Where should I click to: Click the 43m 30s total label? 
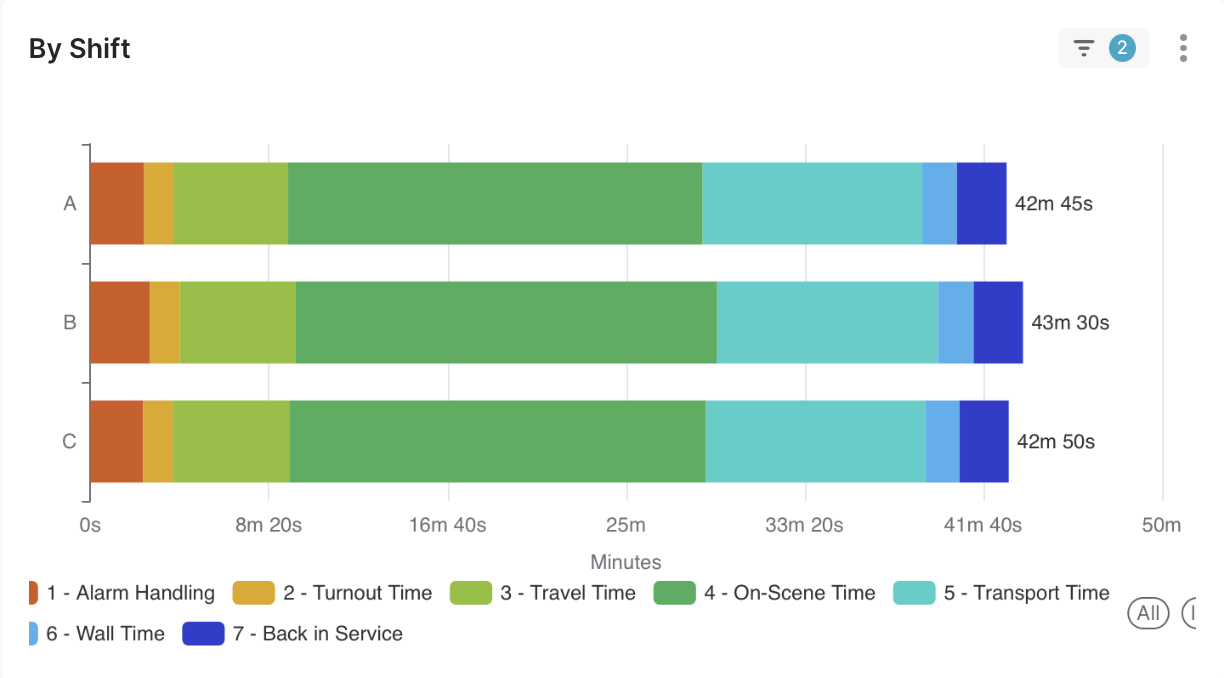[1070, 323]
